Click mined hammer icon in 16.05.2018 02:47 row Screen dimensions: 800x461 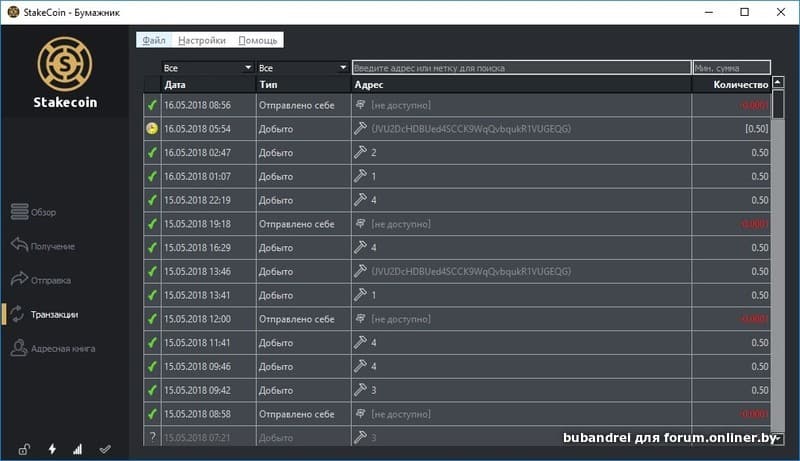(x=360, y=152)
